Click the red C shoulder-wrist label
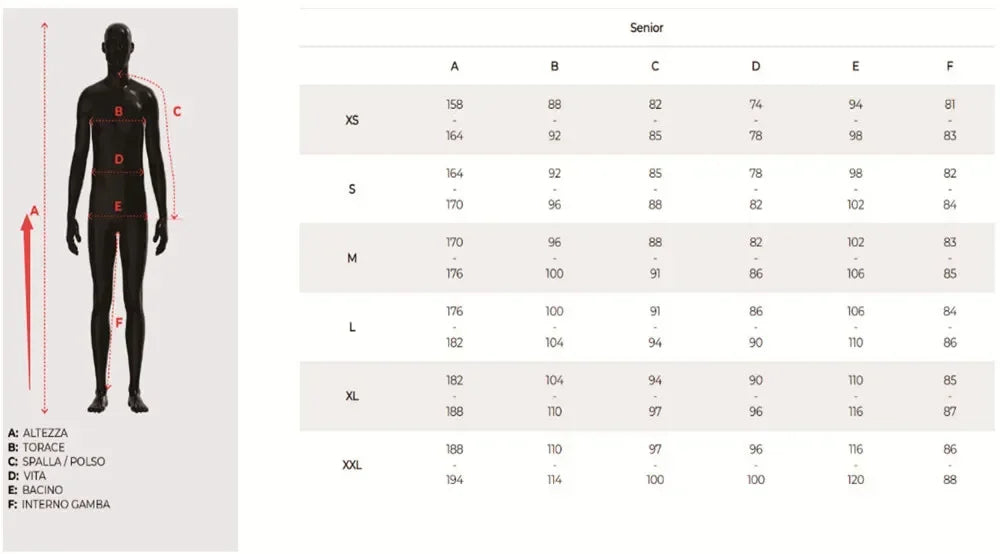 point(177,112)
